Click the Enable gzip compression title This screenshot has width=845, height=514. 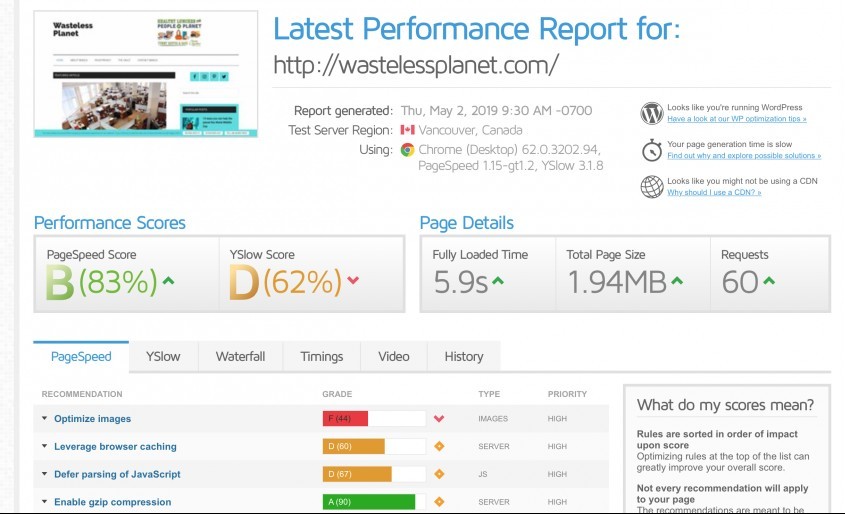[113, 502]
